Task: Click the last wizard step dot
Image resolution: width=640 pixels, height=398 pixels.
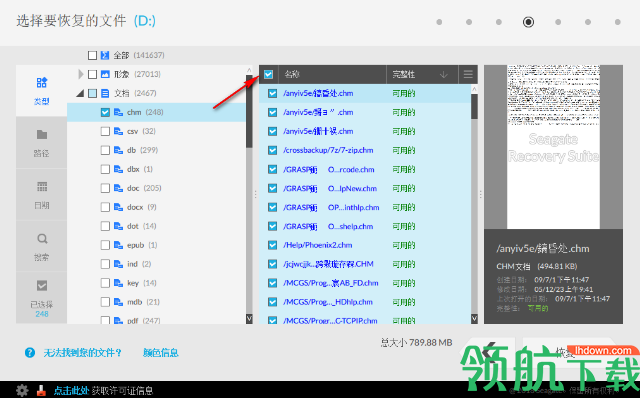Action: [x=618, y=22]
